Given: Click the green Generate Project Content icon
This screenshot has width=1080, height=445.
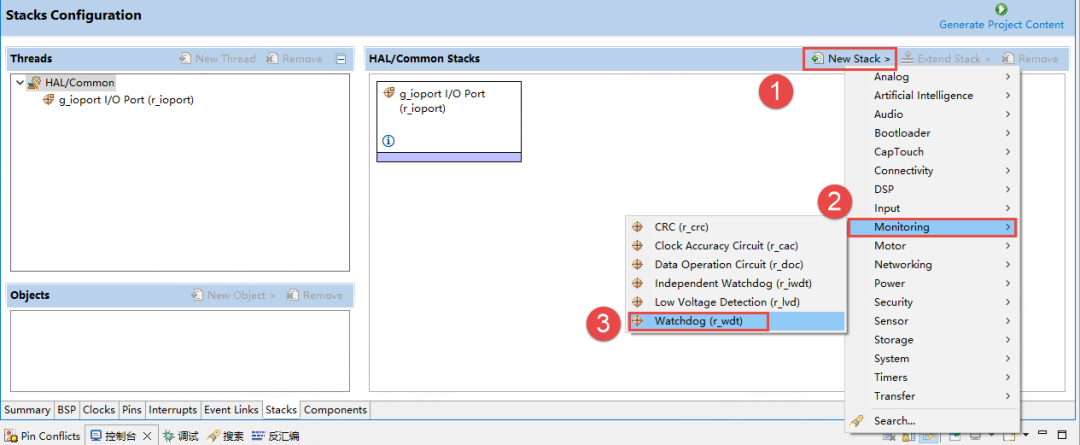Looking at the screenshot, I should pyautogui.click(x=1001, y=10).
